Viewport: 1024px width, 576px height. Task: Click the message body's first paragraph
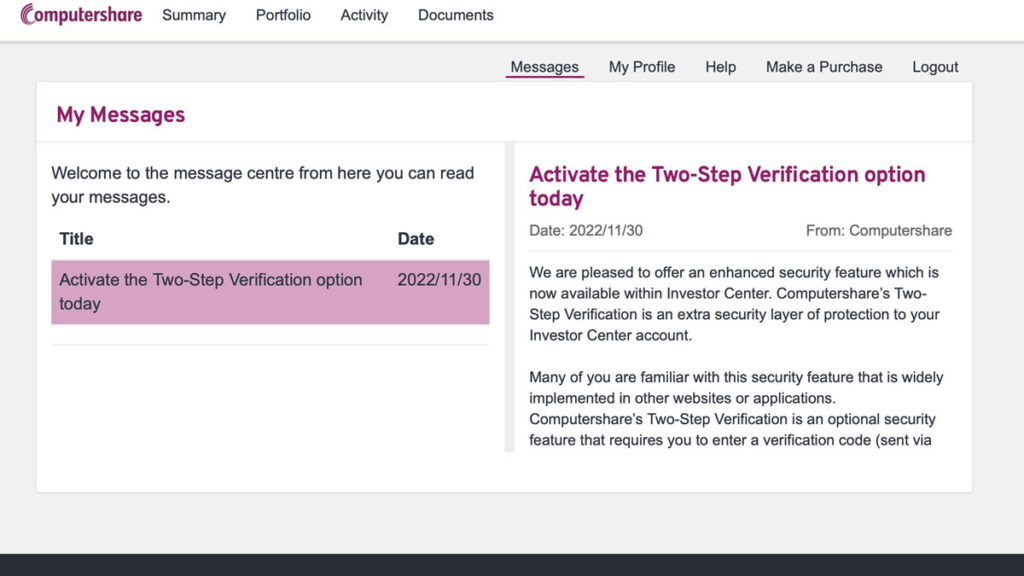point(734,304)
